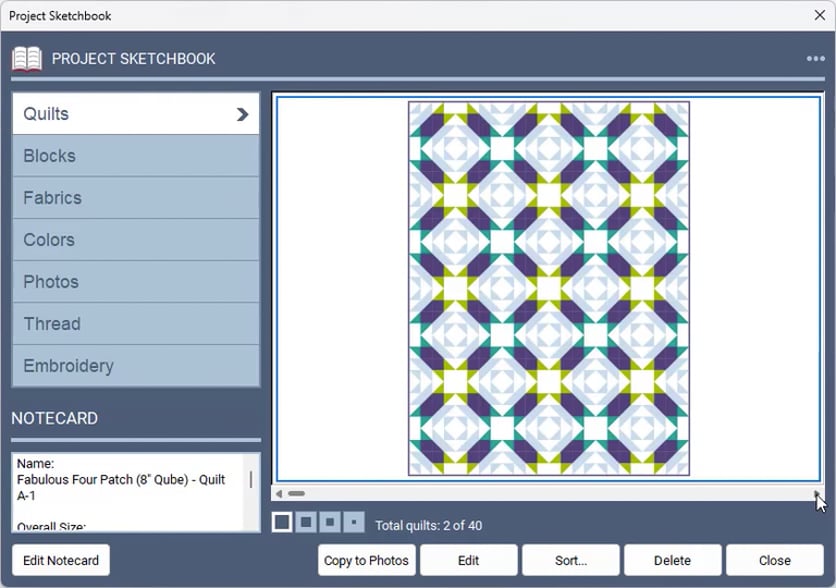Viewport: 836px width, 588px height.
Task: Open the Thread section
Action: [x=136, y=324]
